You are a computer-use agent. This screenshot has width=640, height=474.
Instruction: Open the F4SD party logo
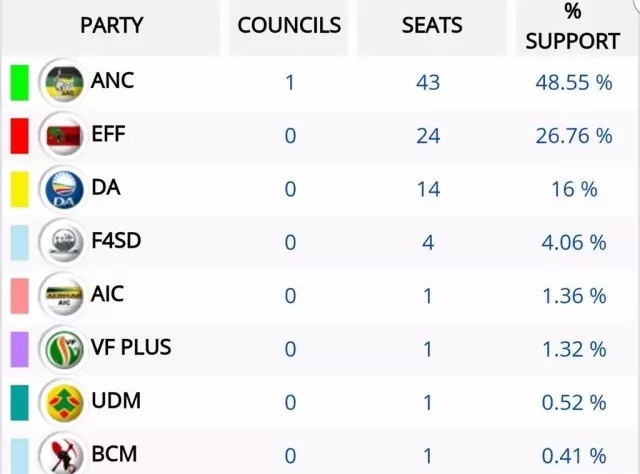(63, 243)
